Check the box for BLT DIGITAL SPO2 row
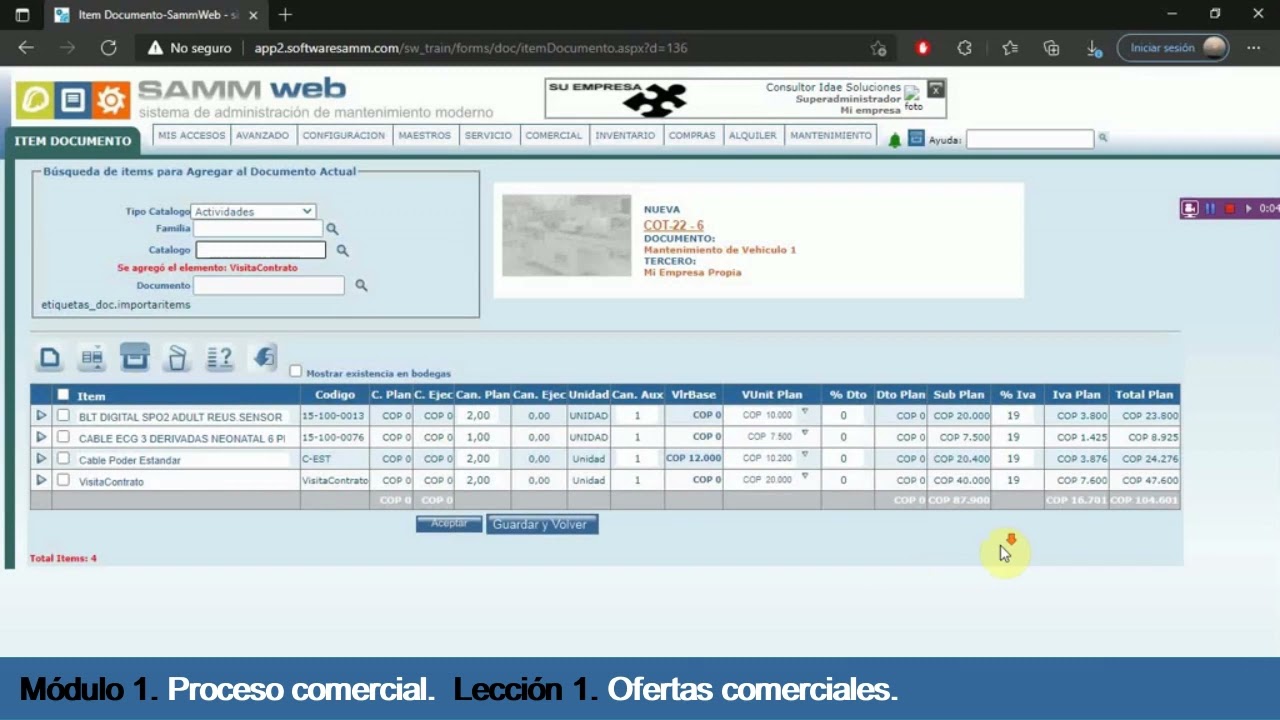This screenshot has height=720, width=1280. [x=63, y=415]
